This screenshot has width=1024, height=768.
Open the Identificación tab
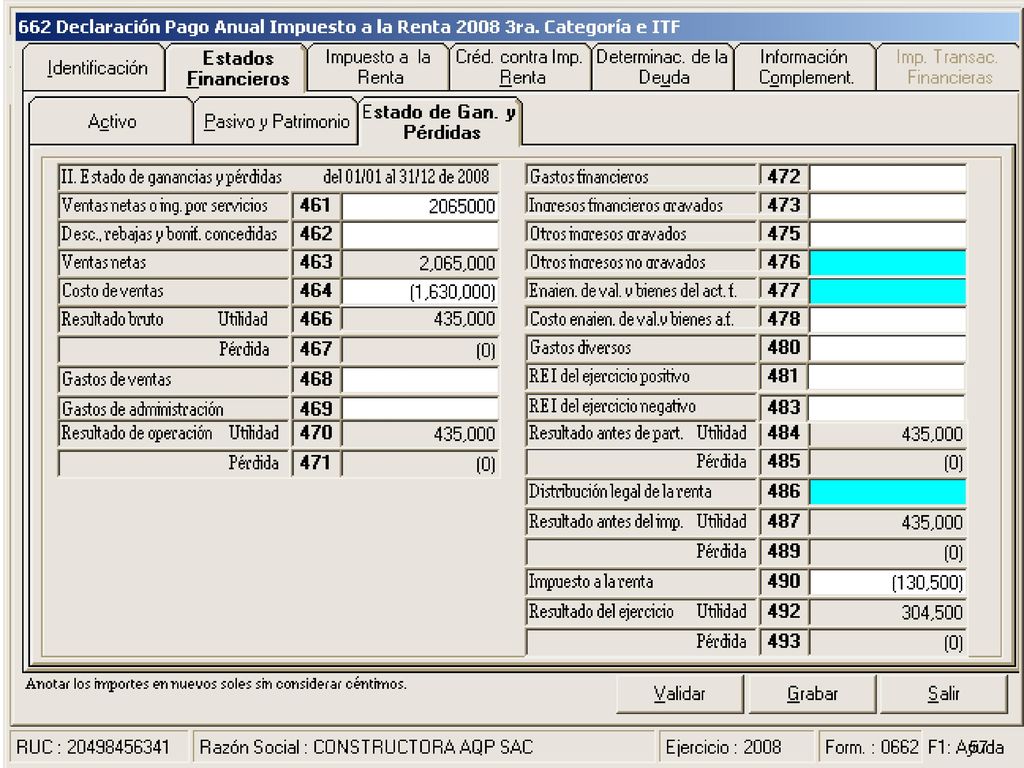95,68
